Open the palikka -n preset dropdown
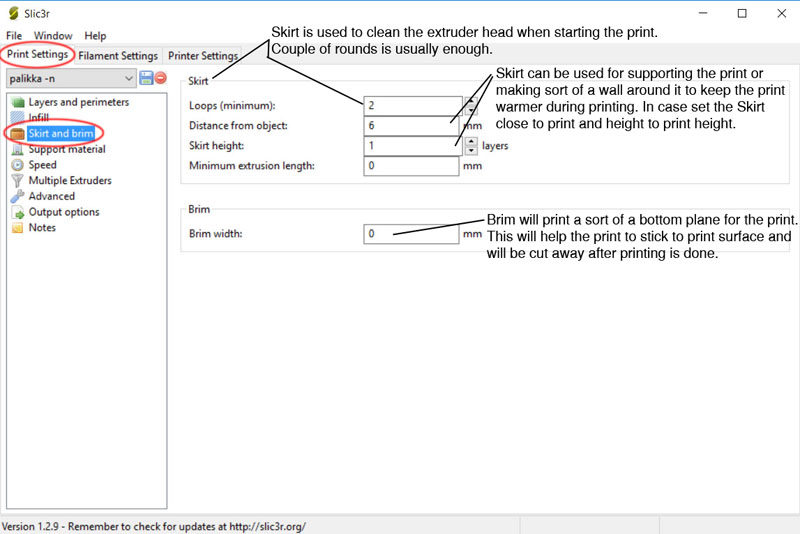This screenshot has width=800, height=534. pos(71,79)
